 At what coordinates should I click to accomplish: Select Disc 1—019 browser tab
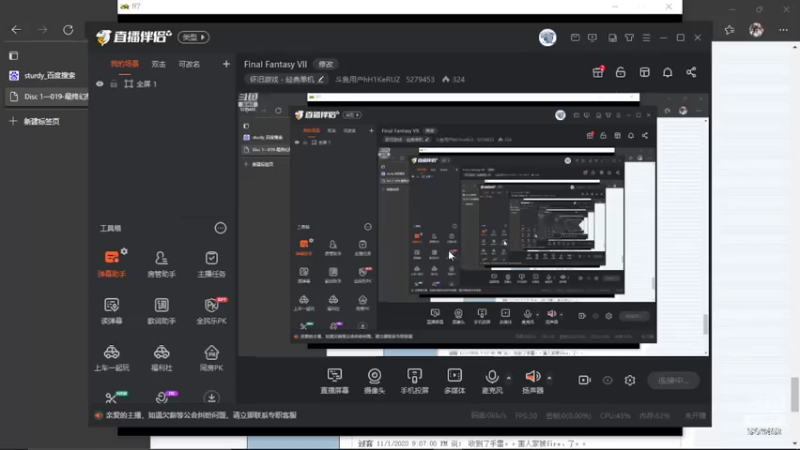pyautogui.click(x=46, y=96)
